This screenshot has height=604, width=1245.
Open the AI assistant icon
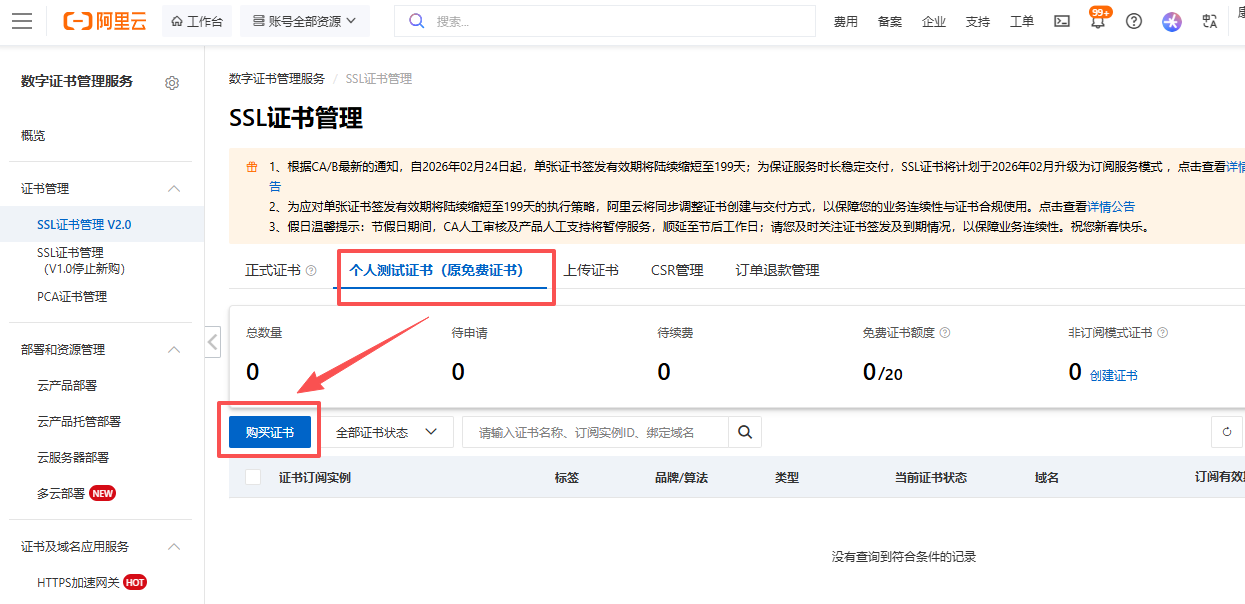1171,21
